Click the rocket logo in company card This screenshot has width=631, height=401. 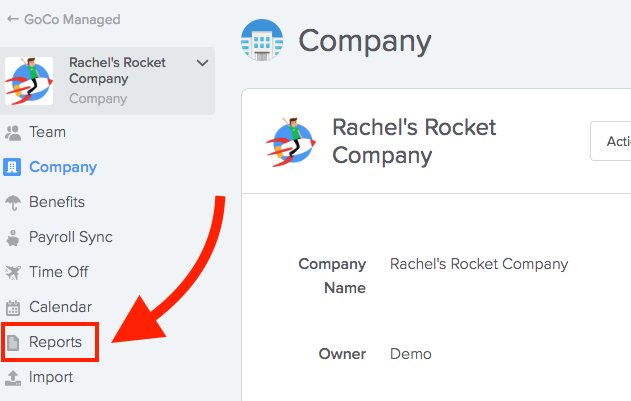tap(291, 142)
